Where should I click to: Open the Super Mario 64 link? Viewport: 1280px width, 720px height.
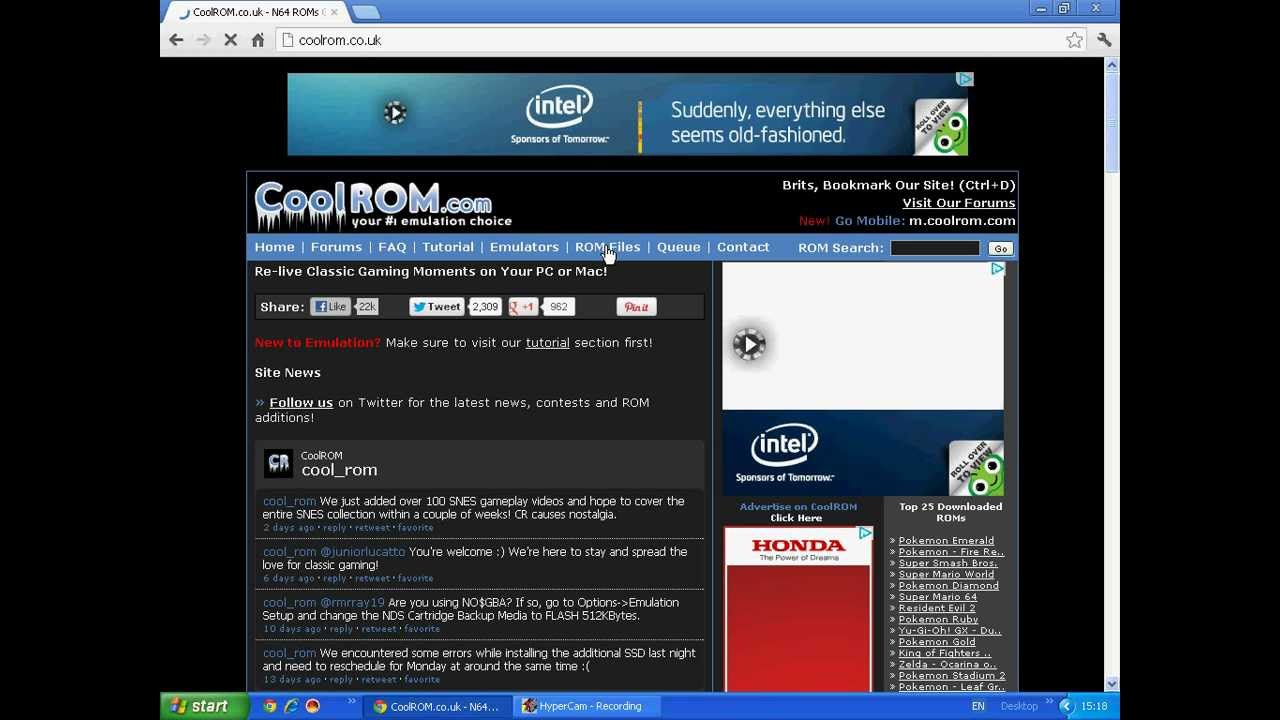pyautogui.click(x=937, y=597)
